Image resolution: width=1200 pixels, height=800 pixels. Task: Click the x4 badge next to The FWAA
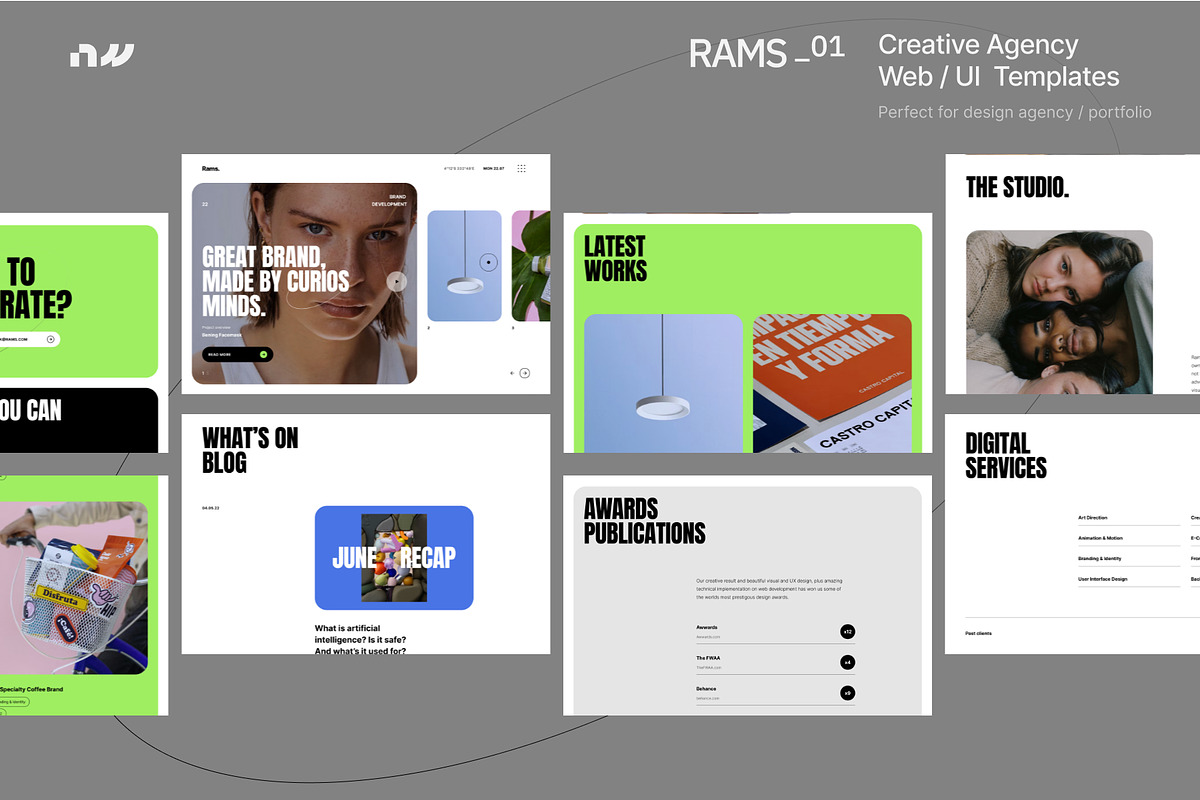coord(848,662)
